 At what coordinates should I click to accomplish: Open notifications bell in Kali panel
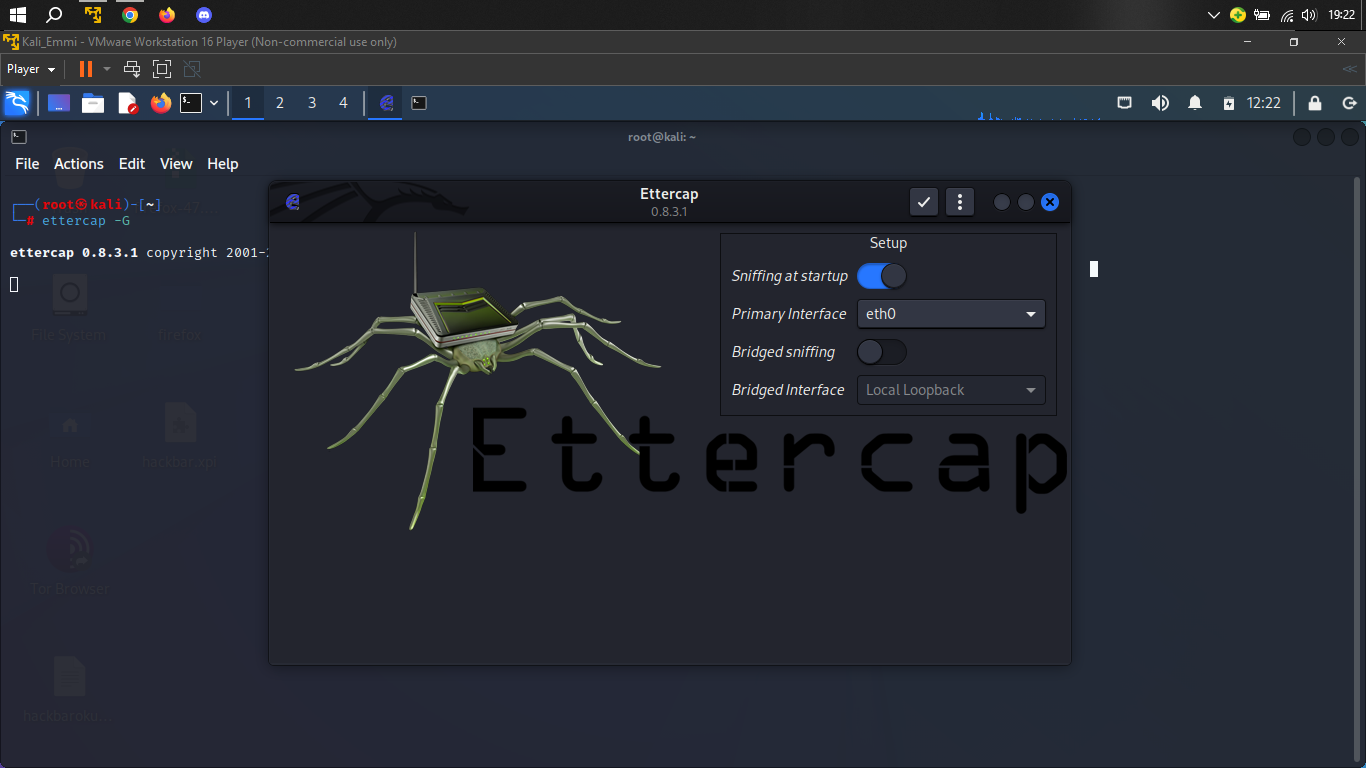tap(1195, 103)
